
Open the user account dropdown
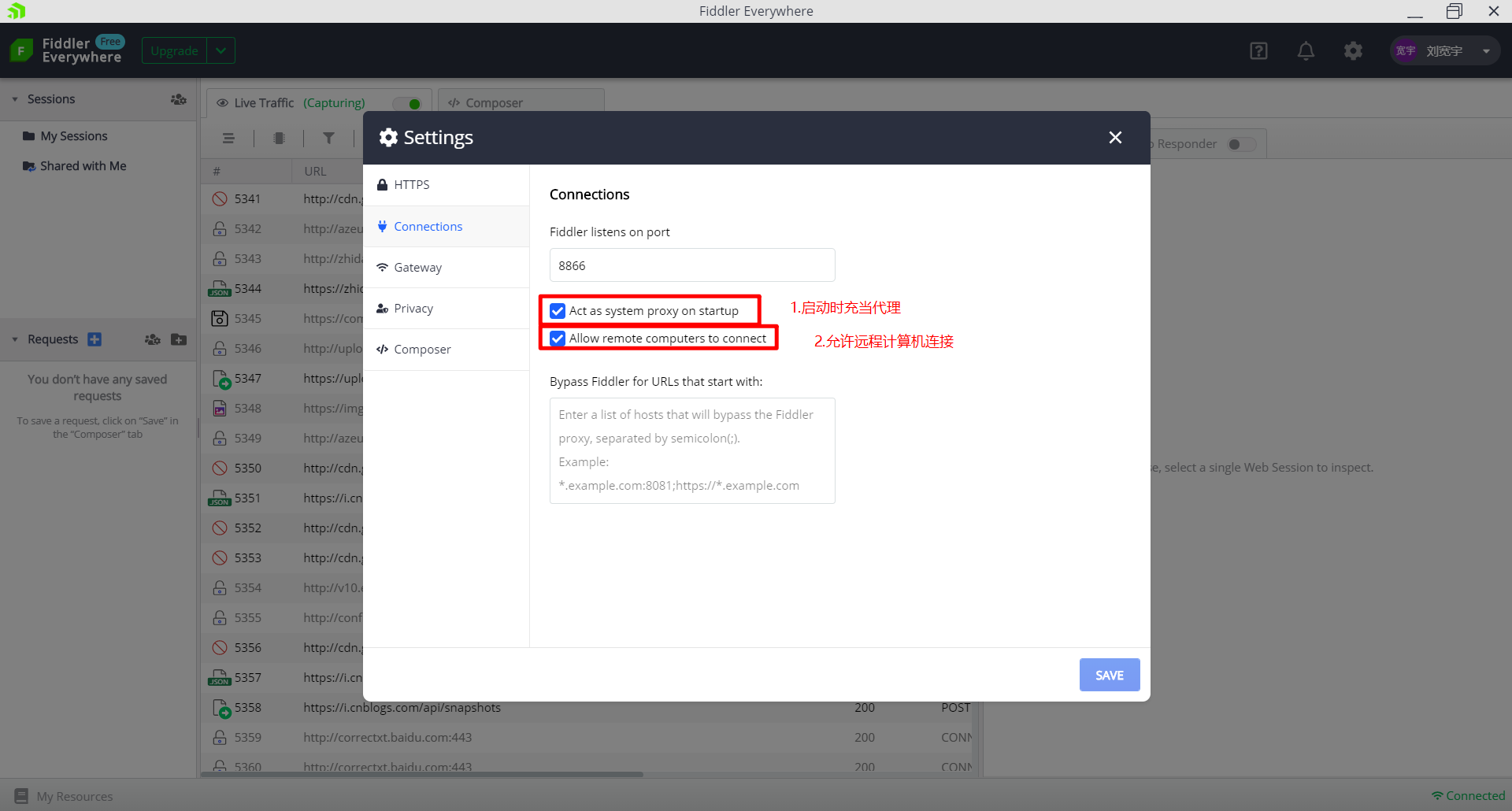1486,51
